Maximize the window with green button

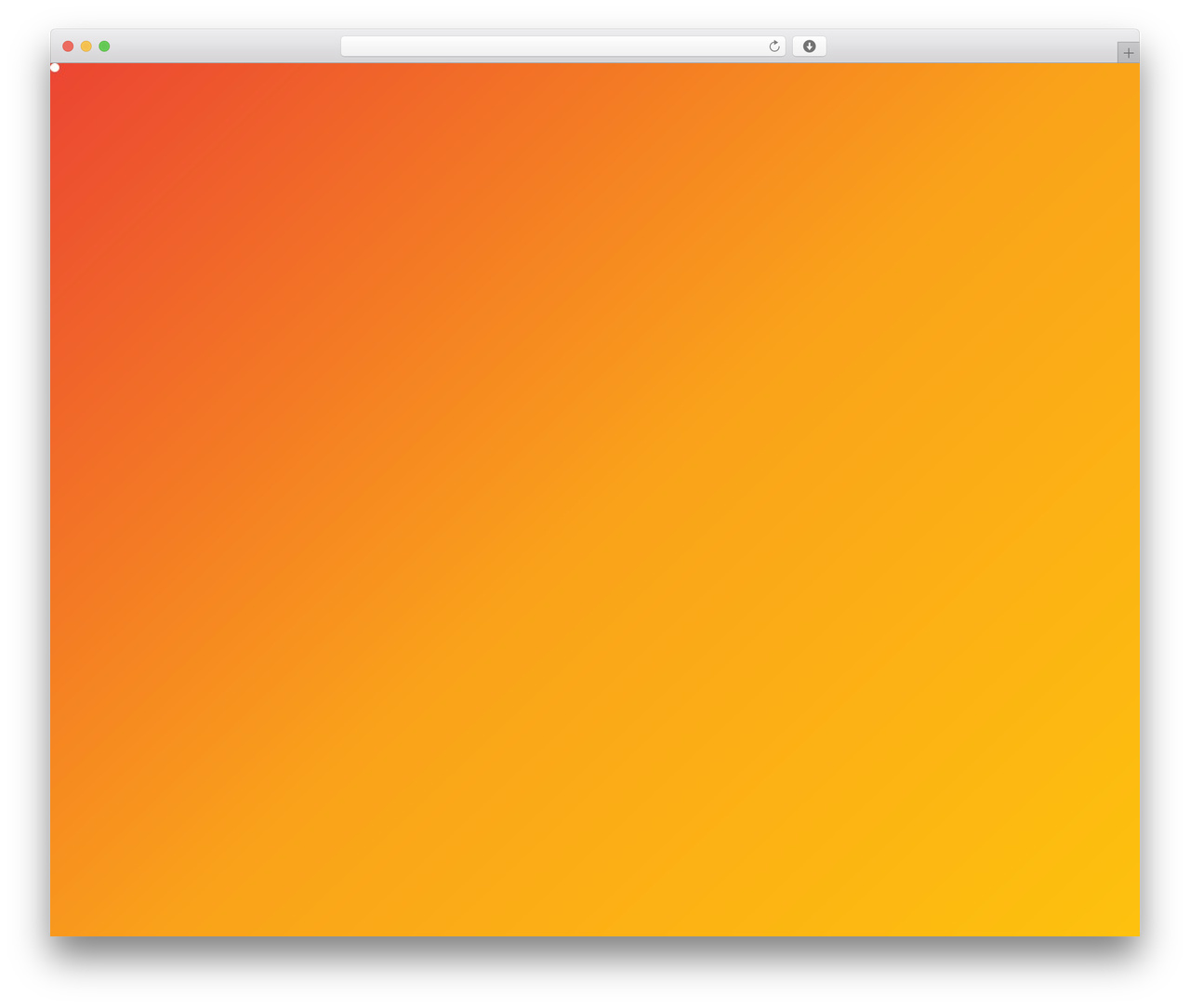[104, 46]
